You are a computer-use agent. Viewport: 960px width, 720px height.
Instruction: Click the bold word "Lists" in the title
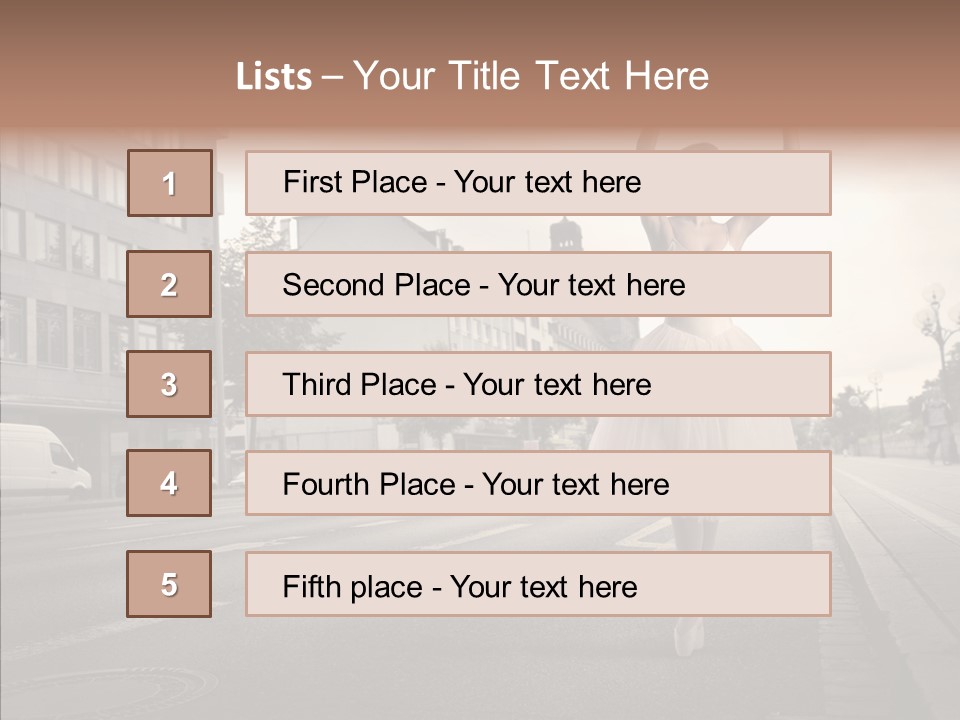point(273,77)
